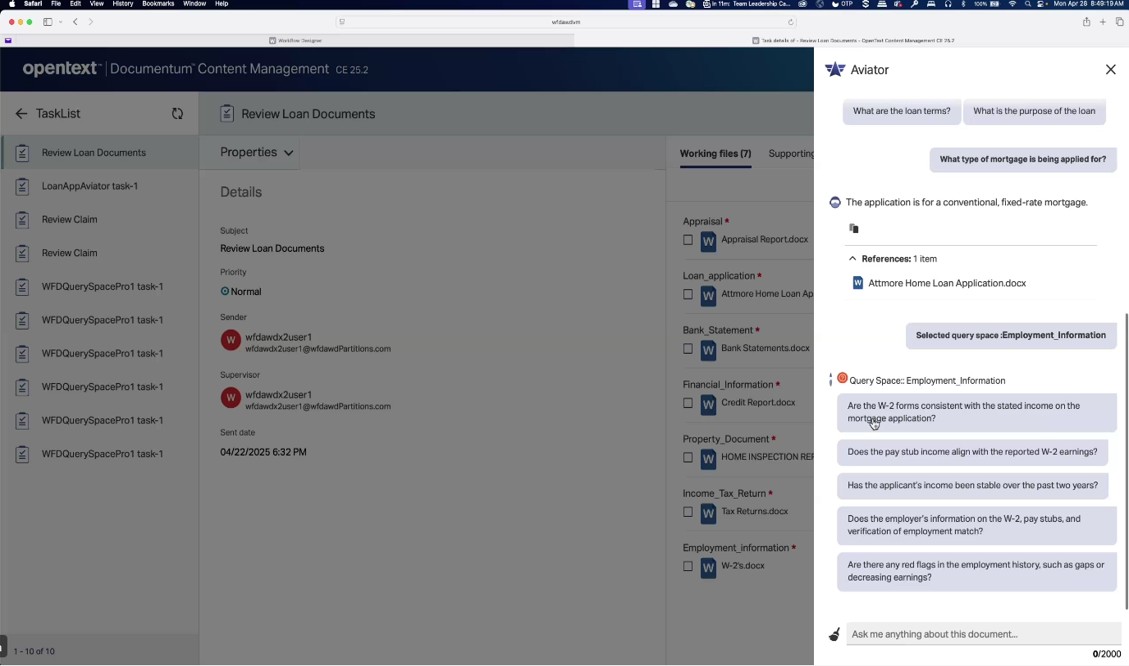Screen dimensions: 1129x666
Task: Click 'What type of mortgage' question bubble
Action: tap(1022, 160)
